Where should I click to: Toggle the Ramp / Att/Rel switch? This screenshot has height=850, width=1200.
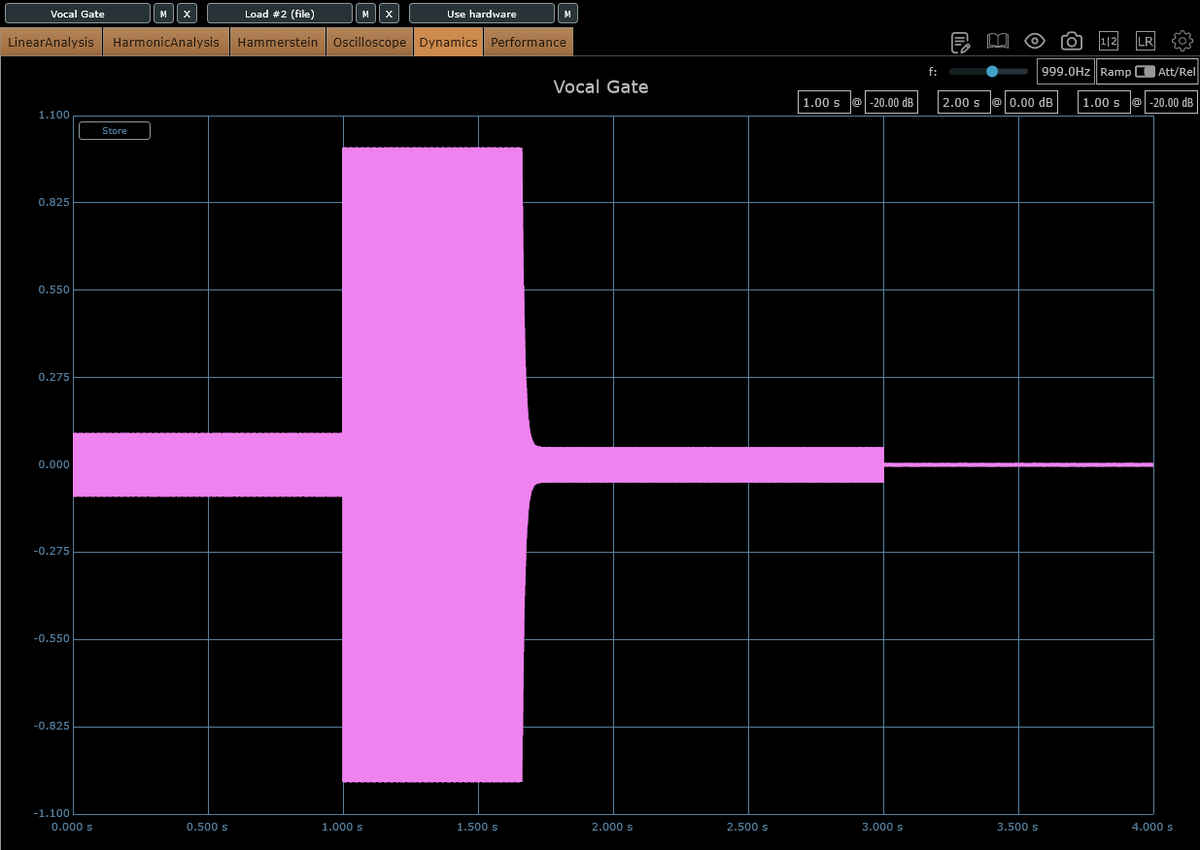coord(1144,72)
